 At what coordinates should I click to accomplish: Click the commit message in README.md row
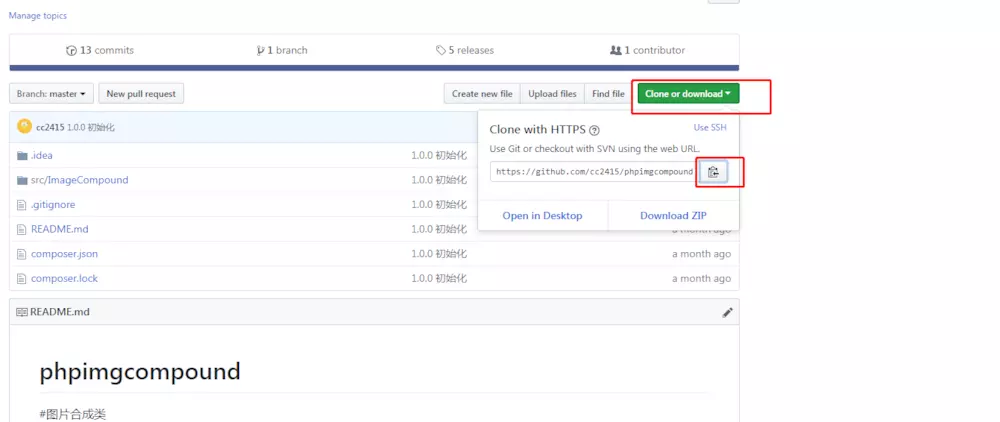point(439,229)
